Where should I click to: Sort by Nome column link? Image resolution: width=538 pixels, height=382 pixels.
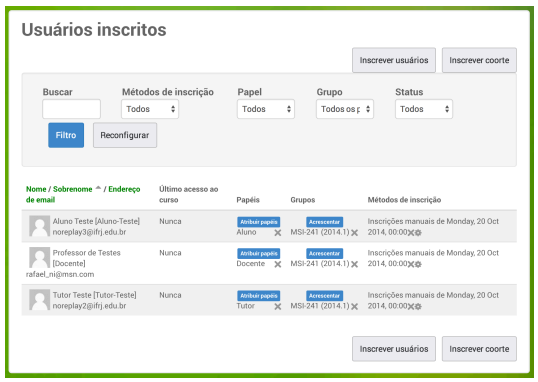tap(36, 189)
